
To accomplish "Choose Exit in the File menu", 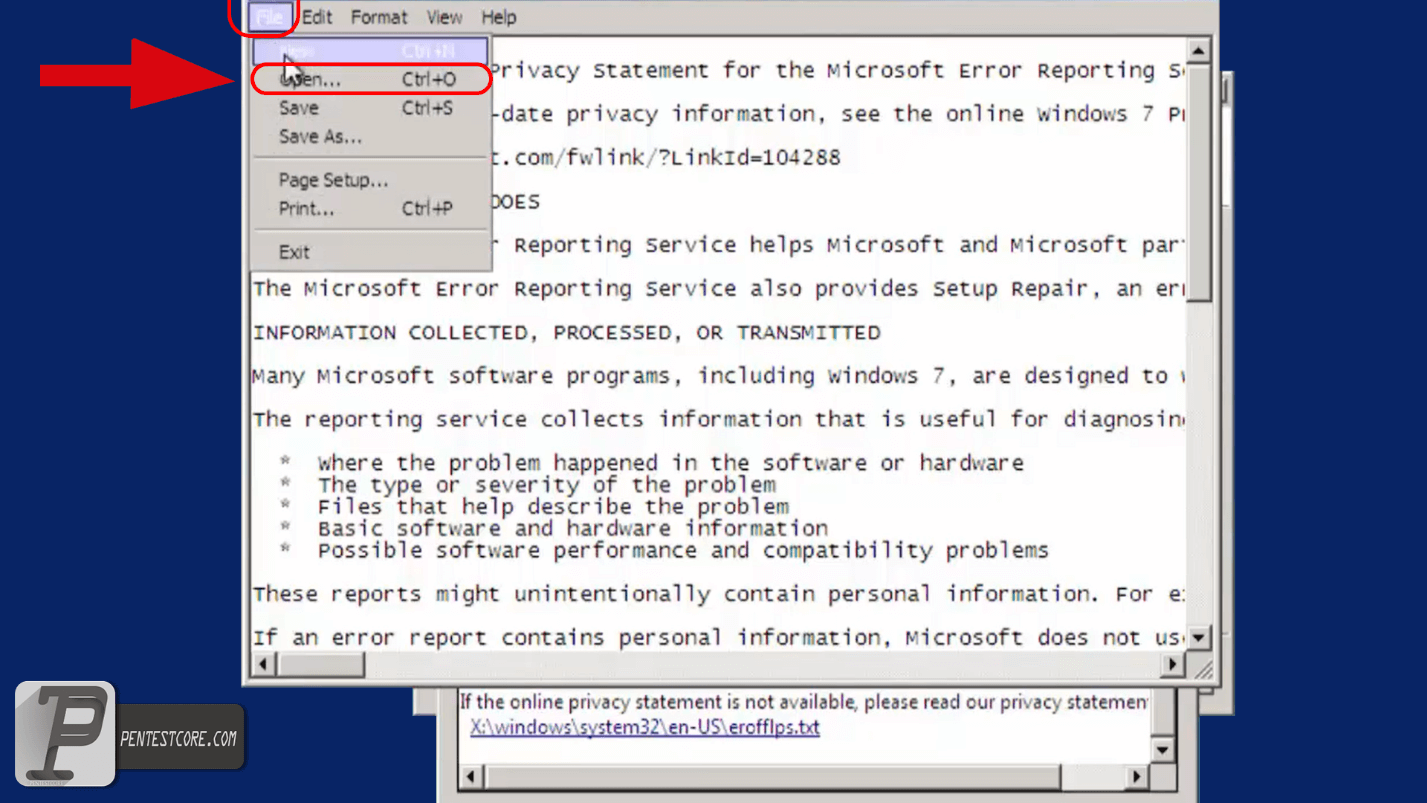I will 371,252.
